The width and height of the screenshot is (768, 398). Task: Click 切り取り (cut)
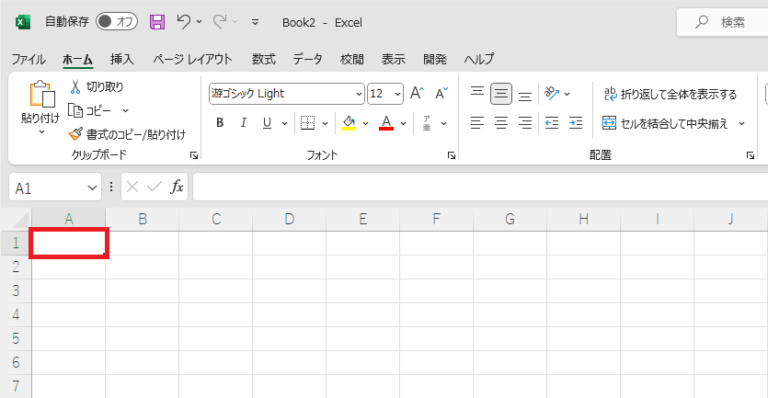click(96, 87)
